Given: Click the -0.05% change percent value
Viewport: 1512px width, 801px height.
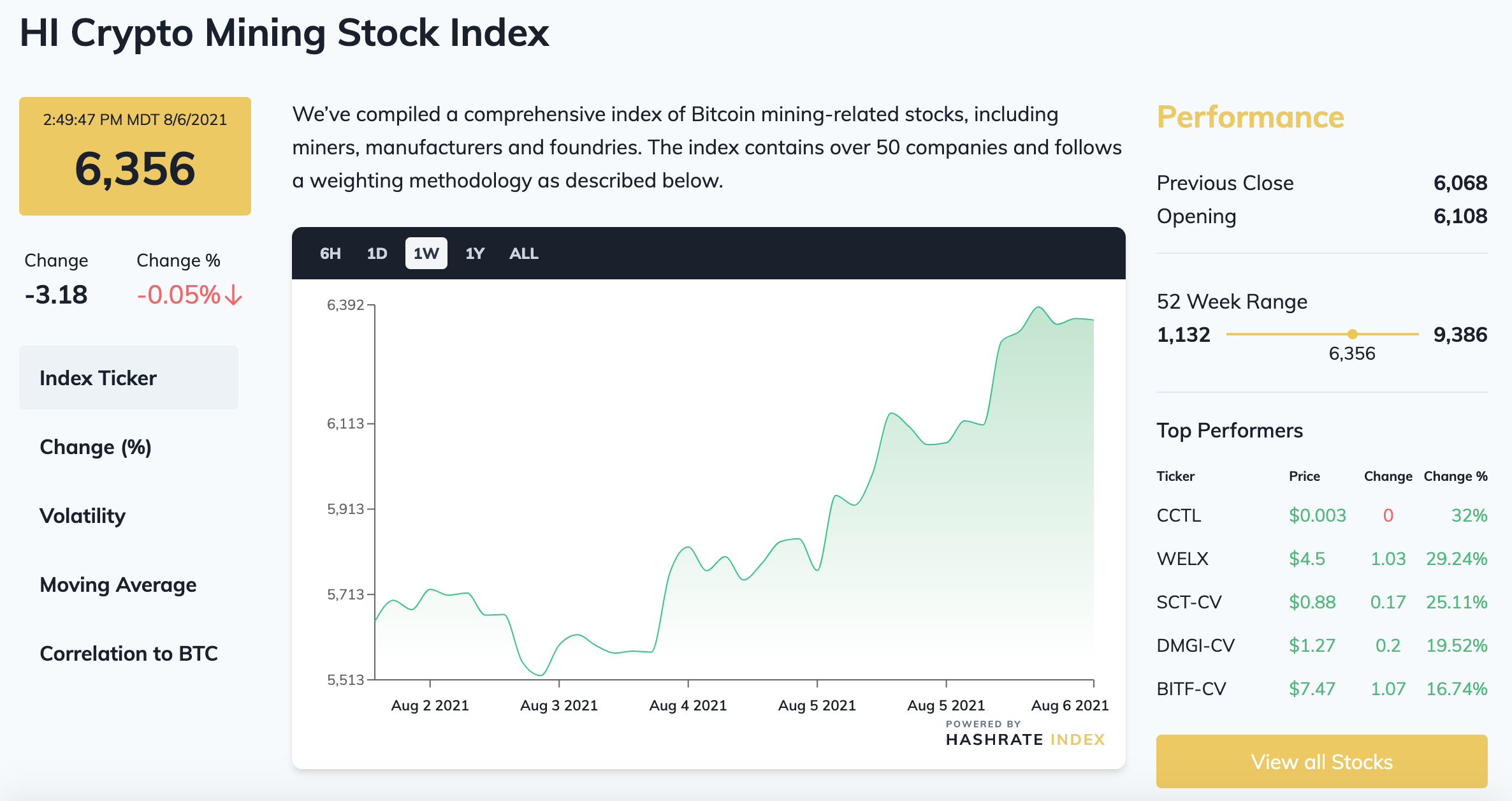Looking at the screenshot, I should tap(179, 295).
